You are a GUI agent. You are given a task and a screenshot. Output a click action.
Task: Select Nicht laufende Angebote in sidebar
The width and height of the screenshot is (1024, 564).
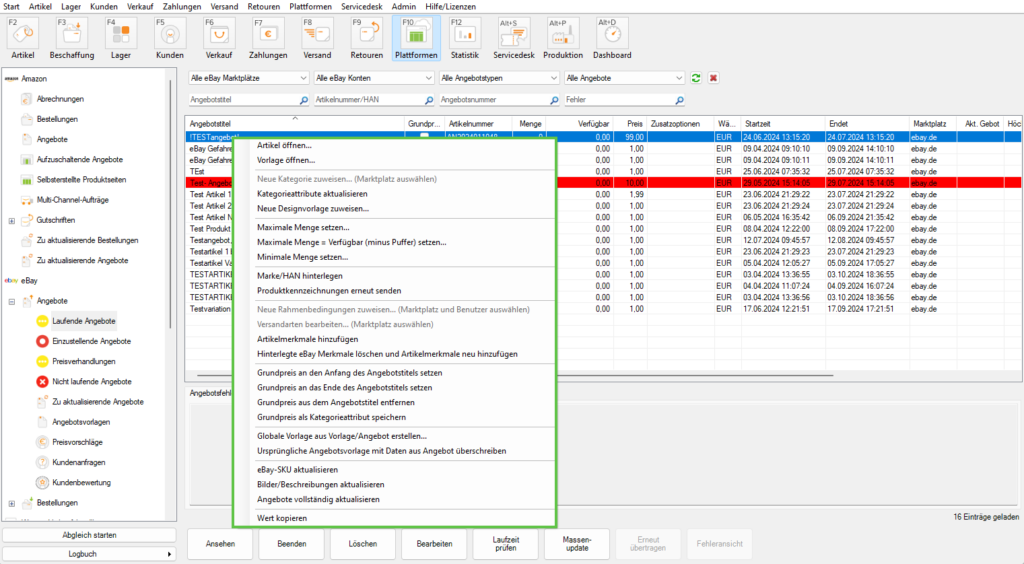point(91,381)
